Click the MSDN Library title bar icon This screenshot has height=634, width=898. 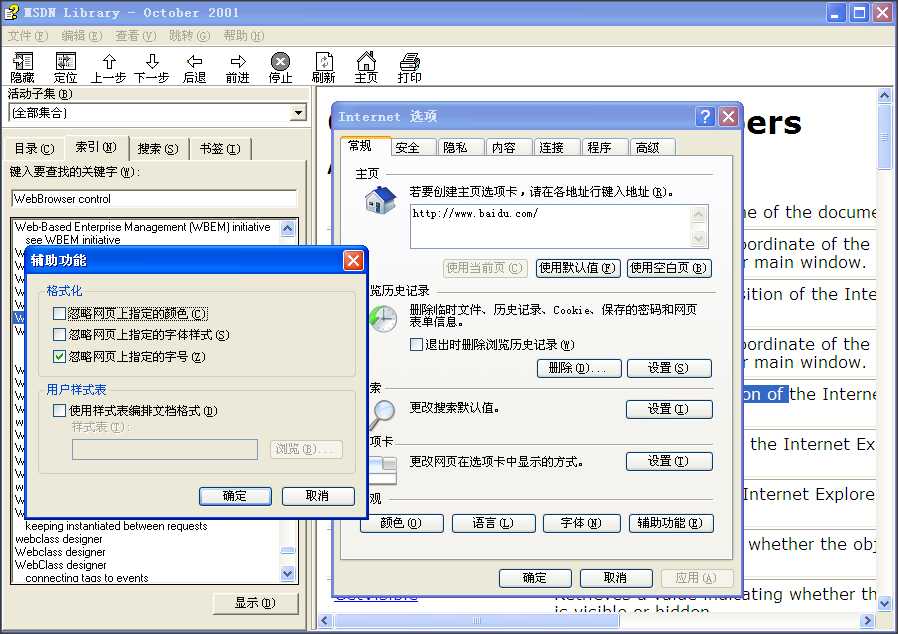[x=11, y=12]
